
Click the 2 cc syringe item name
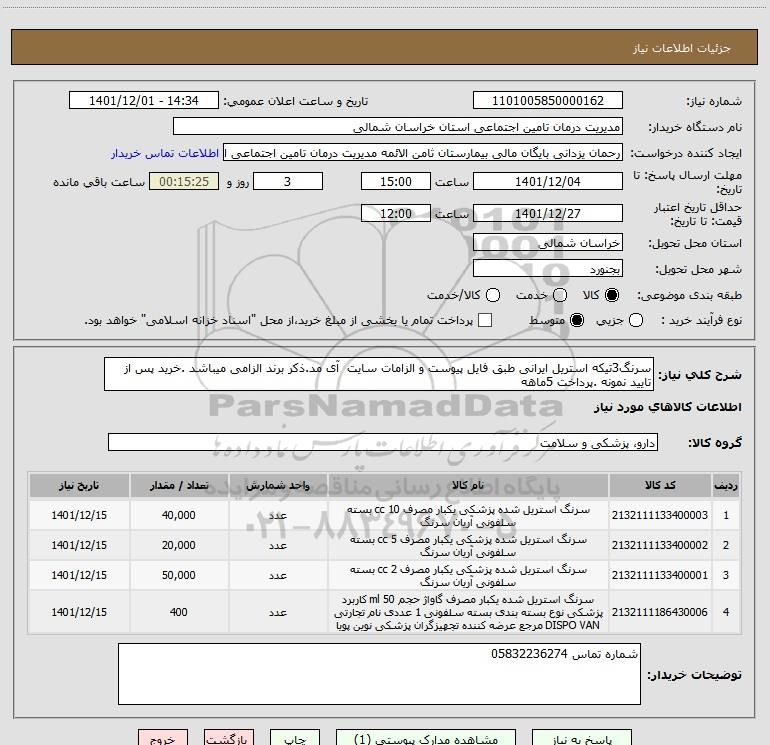(x=468, y=576)
